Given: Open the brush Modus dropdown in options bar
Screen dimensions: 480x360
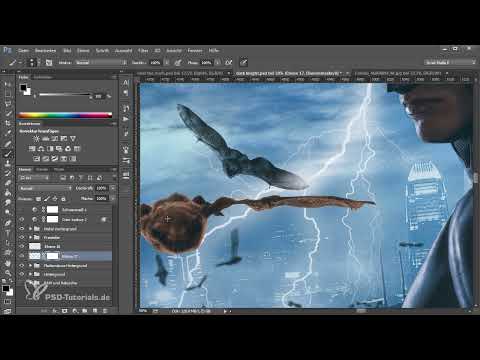Looking at the screenshot, I should click(x=101, y=63).
